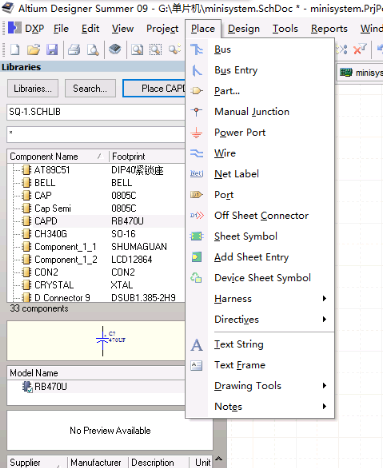Click the Clear filter toolbar icon

point(360,50)
